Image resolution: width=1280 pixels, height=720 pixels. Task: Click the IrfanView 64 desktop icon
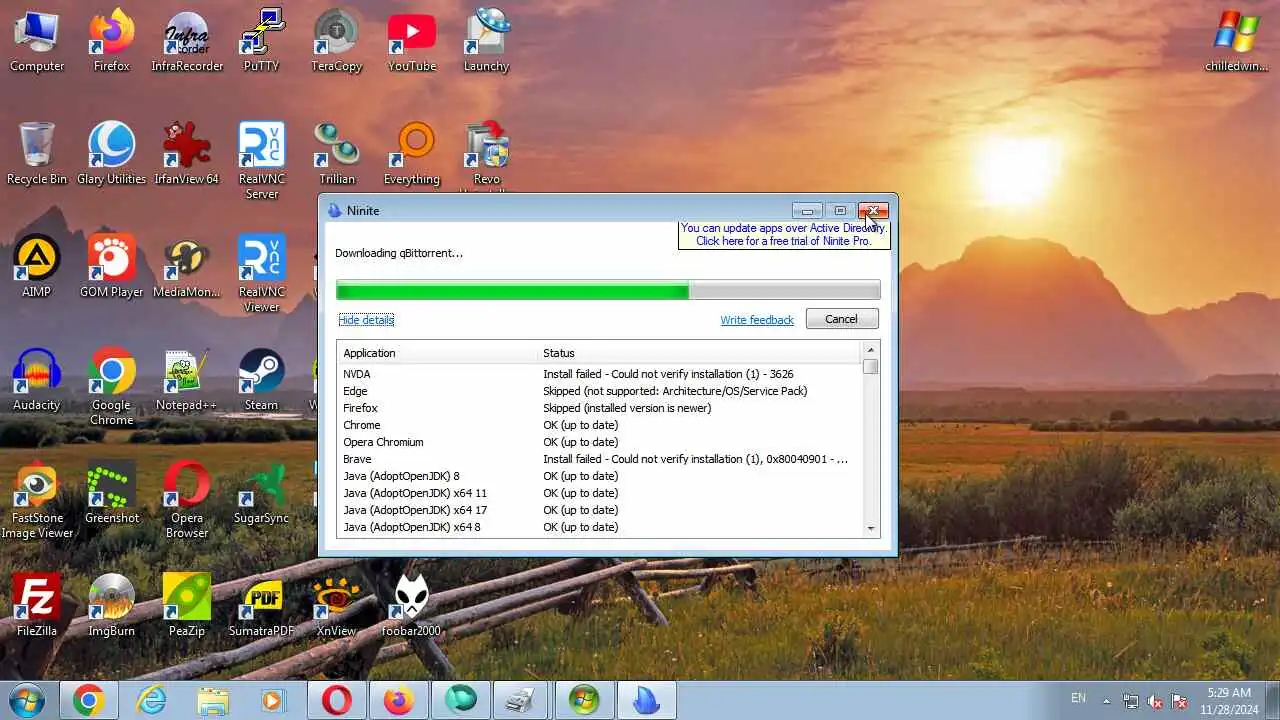click(187, 153)
